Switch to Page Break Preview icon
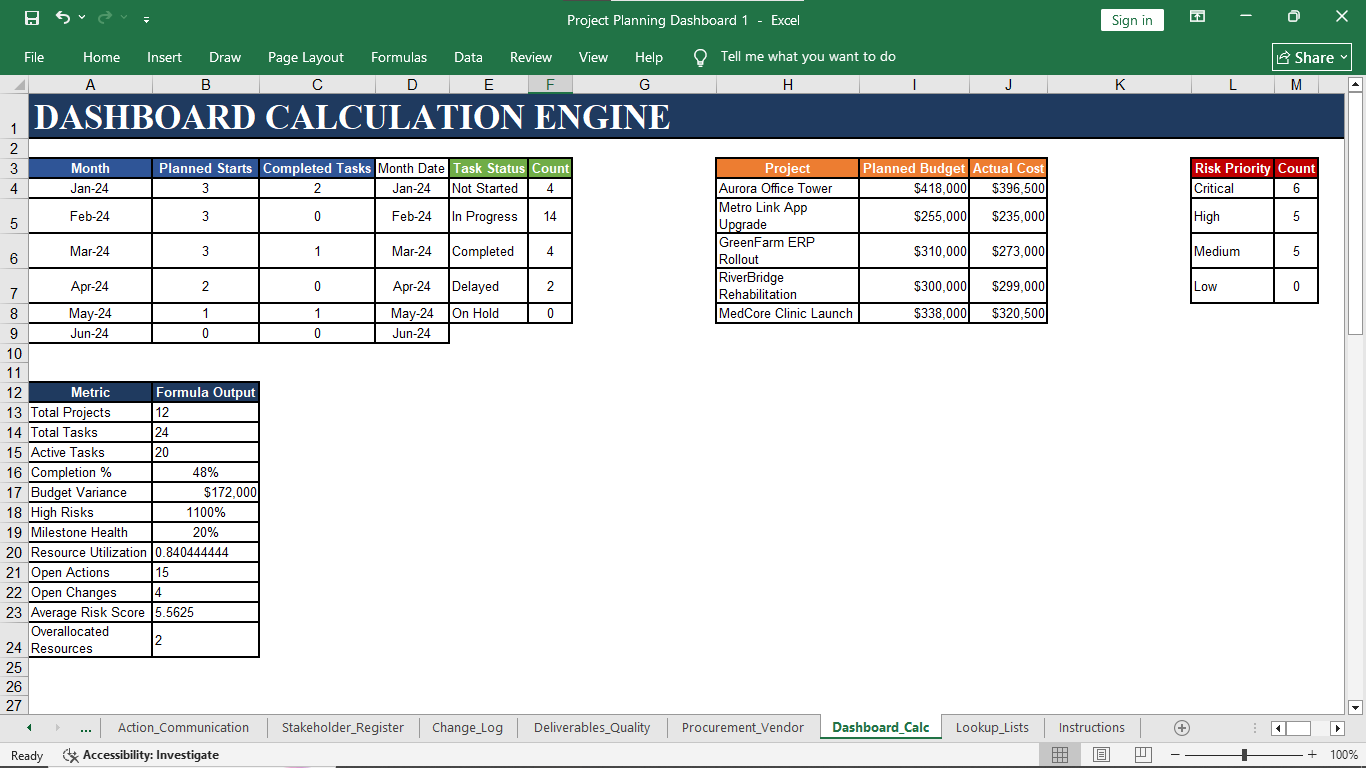The image size is (1366, 768). click(1143, 755)
